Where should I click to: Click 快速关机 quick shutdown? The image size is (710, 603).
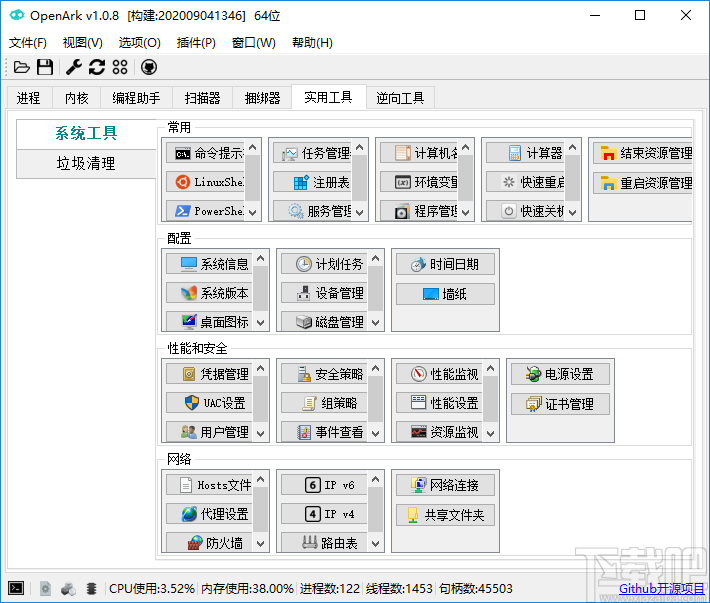(x=525, y=211)
